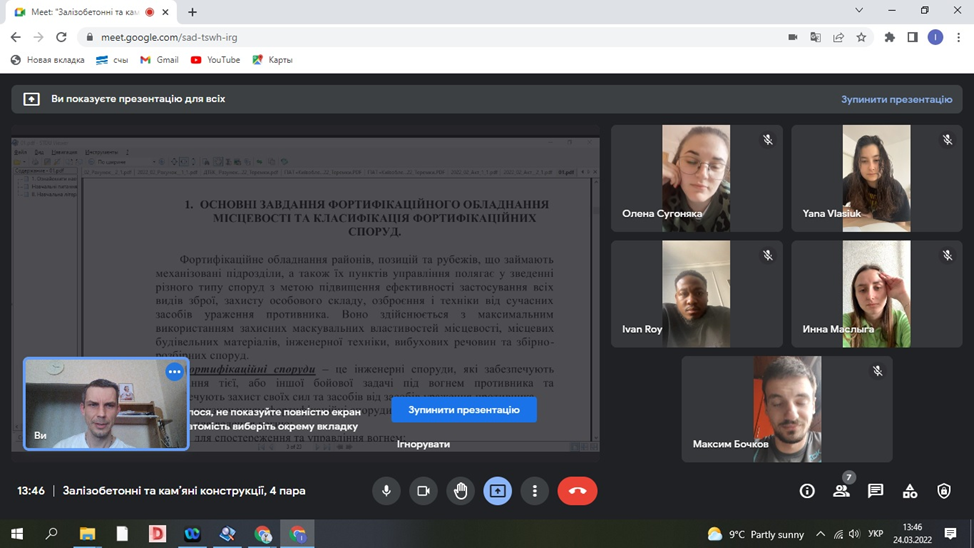This screenshot has height=548, width=974.
Task: Open the Chrome three-dot menu
Action: click(959, 37)
